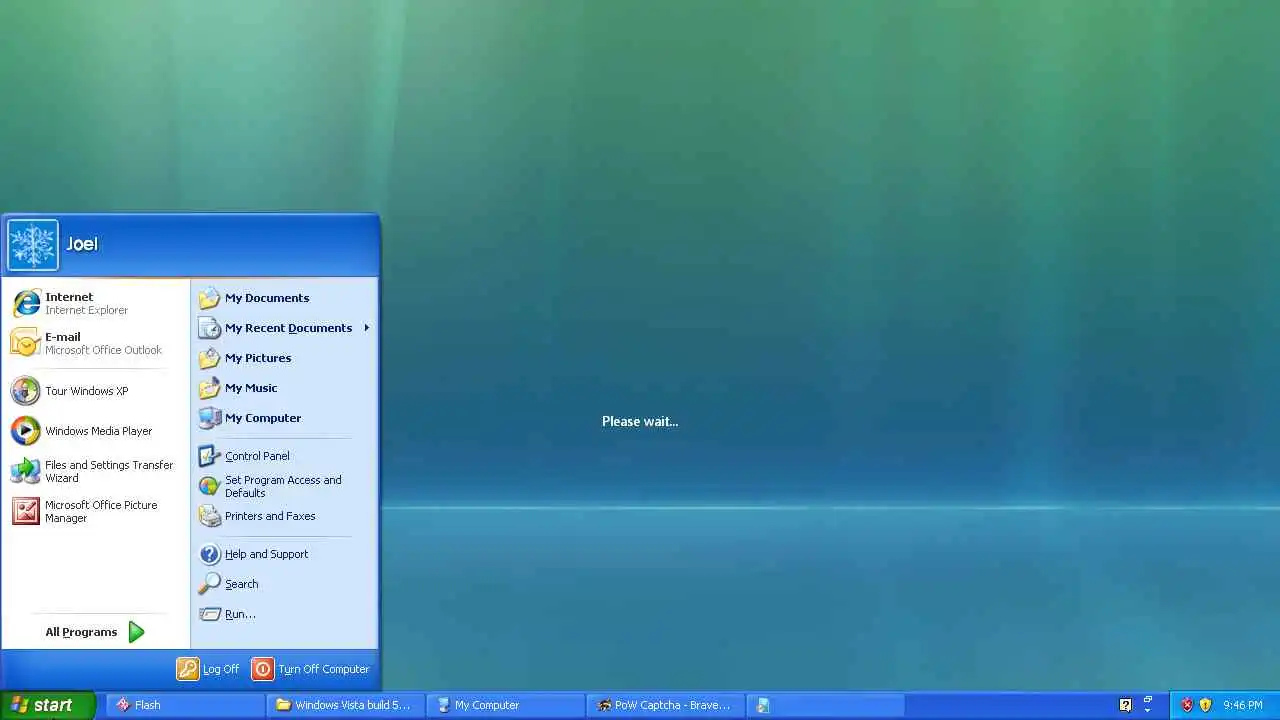Viewport: 1280px width, 720px height.
Task: Open the My Music folder
Action: click(284, 388)
